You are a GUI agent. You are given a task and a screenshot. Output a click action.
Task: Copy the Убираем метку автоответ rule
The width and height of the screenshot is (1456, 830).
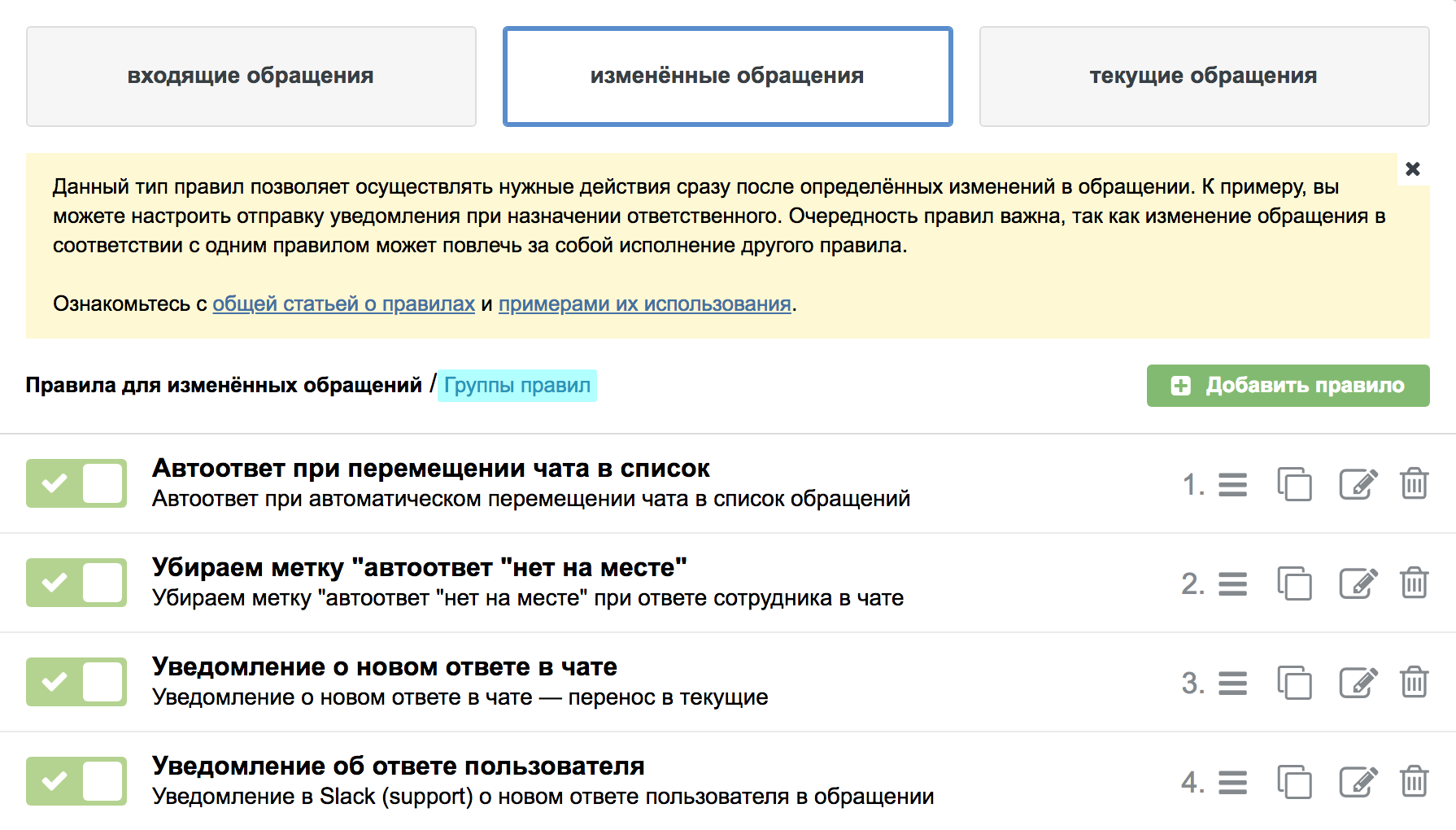1294,583
